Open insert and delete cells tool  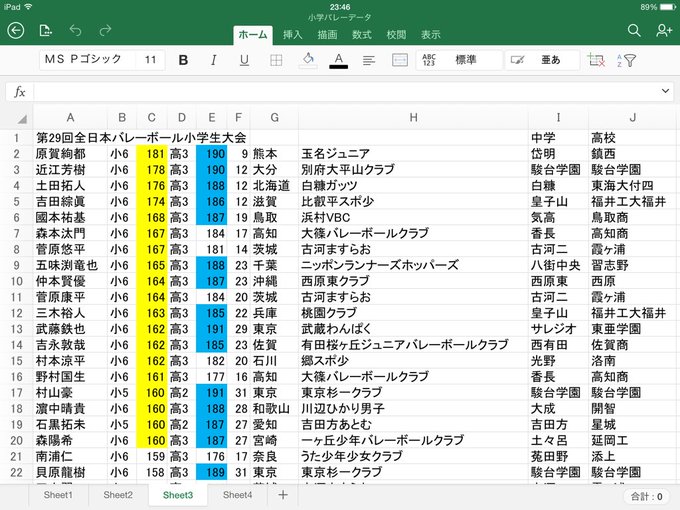click(x=596, y=60)
